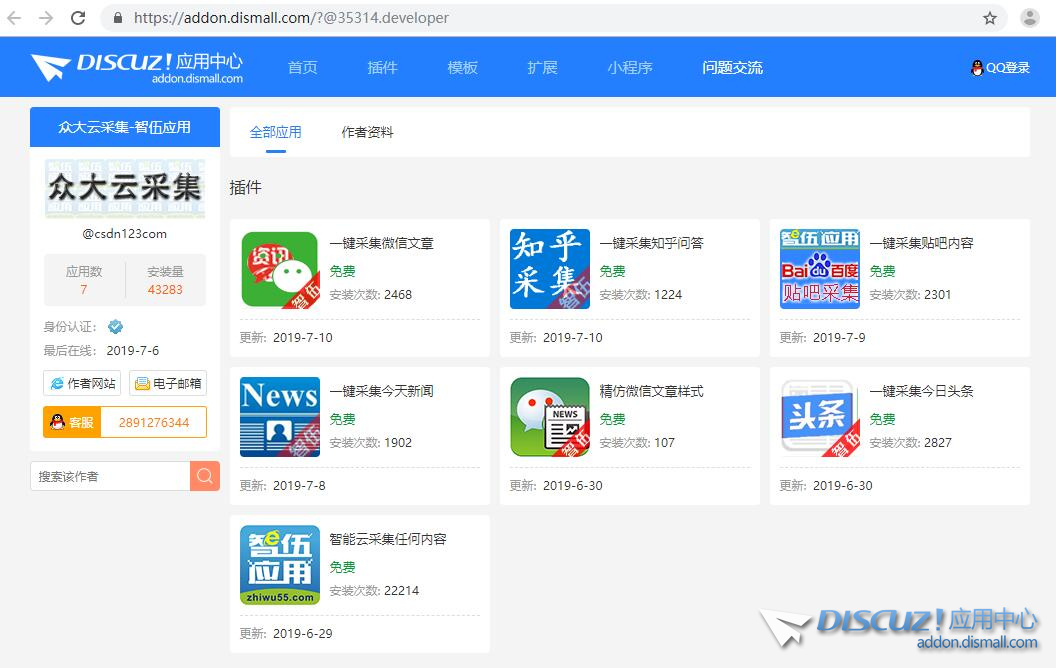Viewport: 1056px width, 668px height.
Task: Open the 首页 navigation item
Action: (302, 67)
